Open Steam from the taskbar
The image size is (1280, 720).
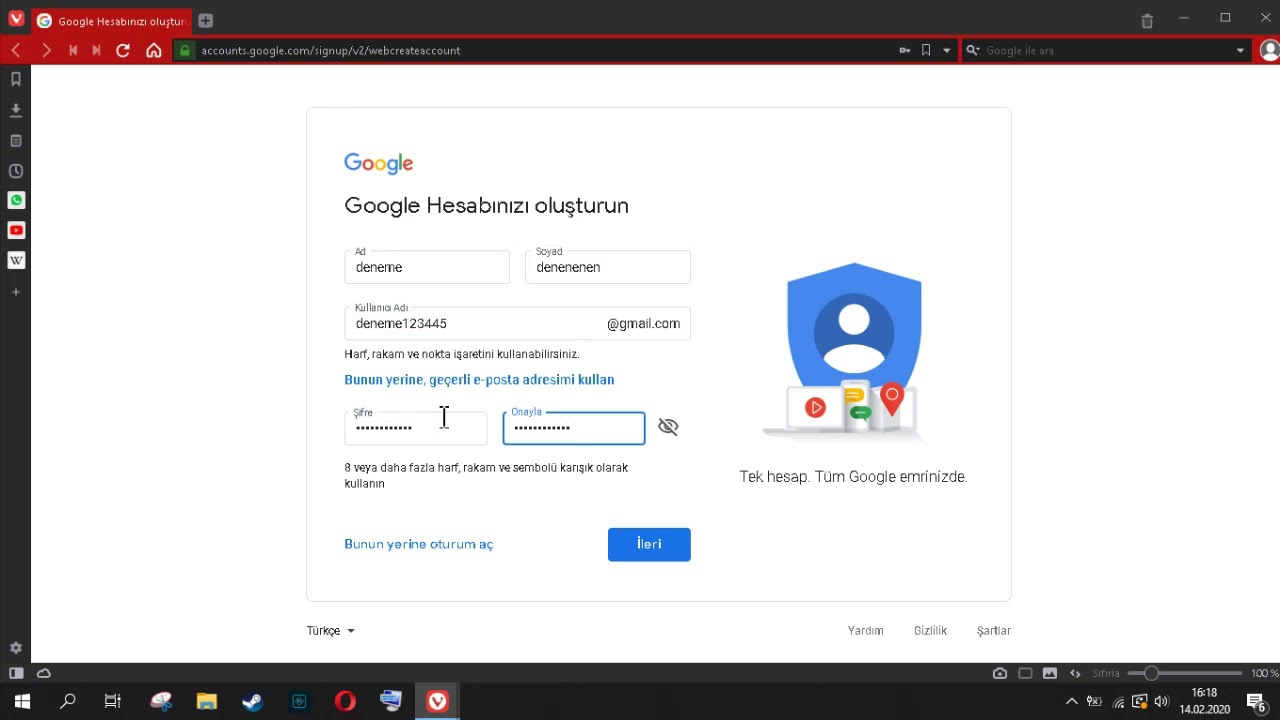252,701
